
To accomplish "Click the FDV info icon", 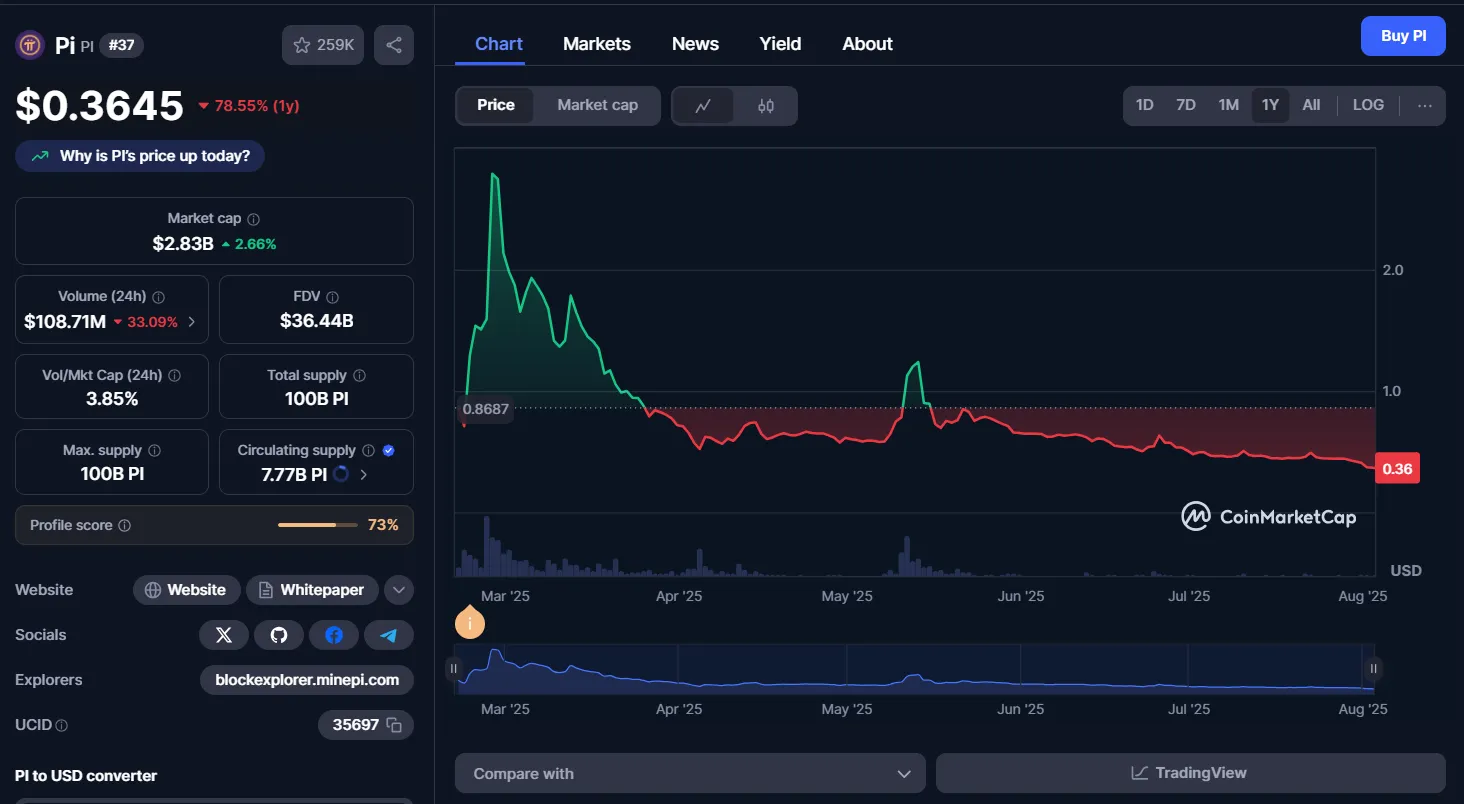I will pyautogui.click(x=333, y=297).
